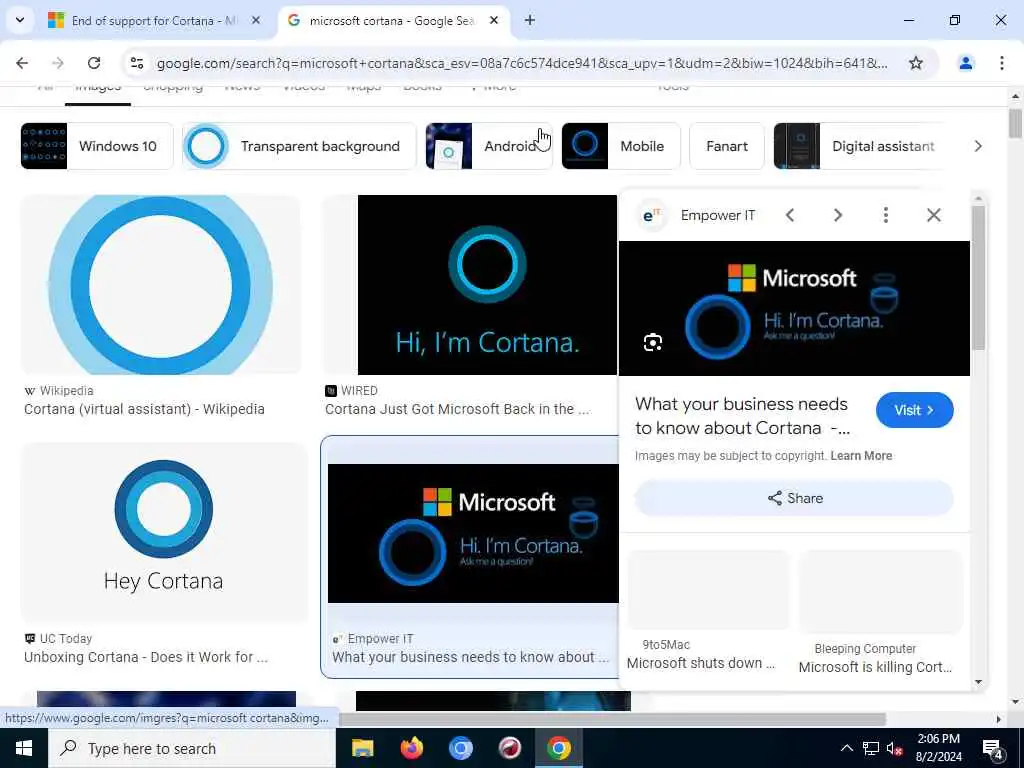The width and height of the screenshot is (1024, 768).
Task: Open 'Cortana (virtual assistant) - Wikipedia' link
Action: point(144,409)
